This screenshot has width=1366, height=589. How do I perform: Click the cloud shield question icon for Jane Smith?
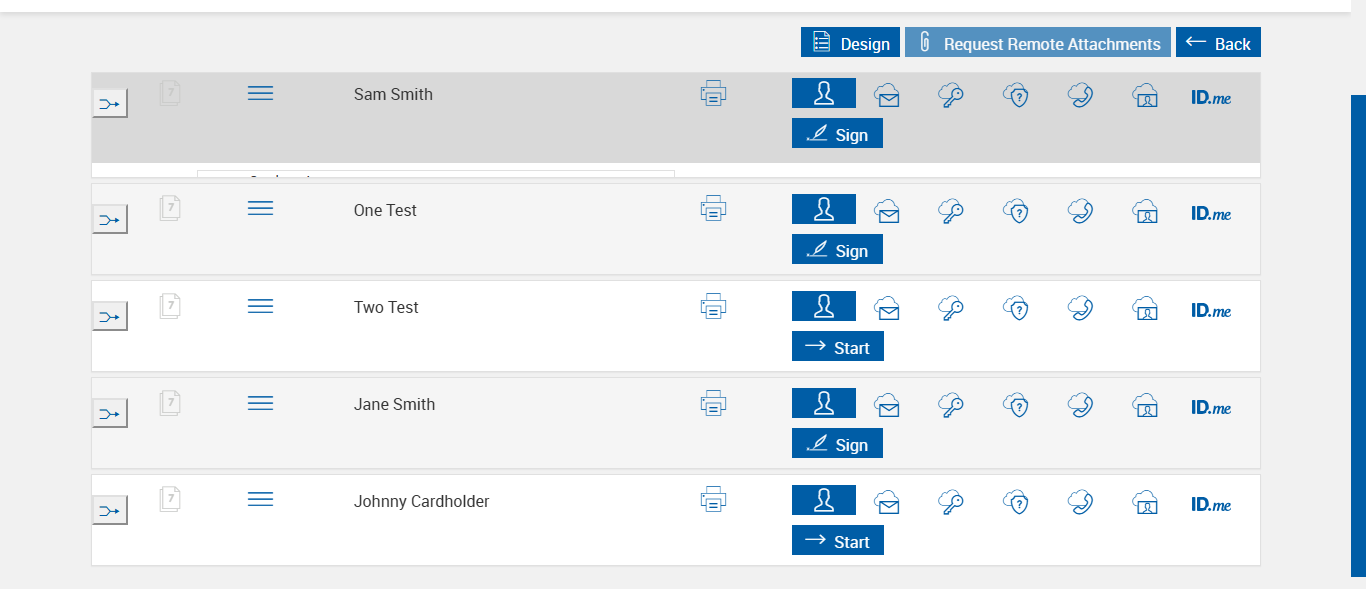pyautogui.click(x=1016, y=405)
